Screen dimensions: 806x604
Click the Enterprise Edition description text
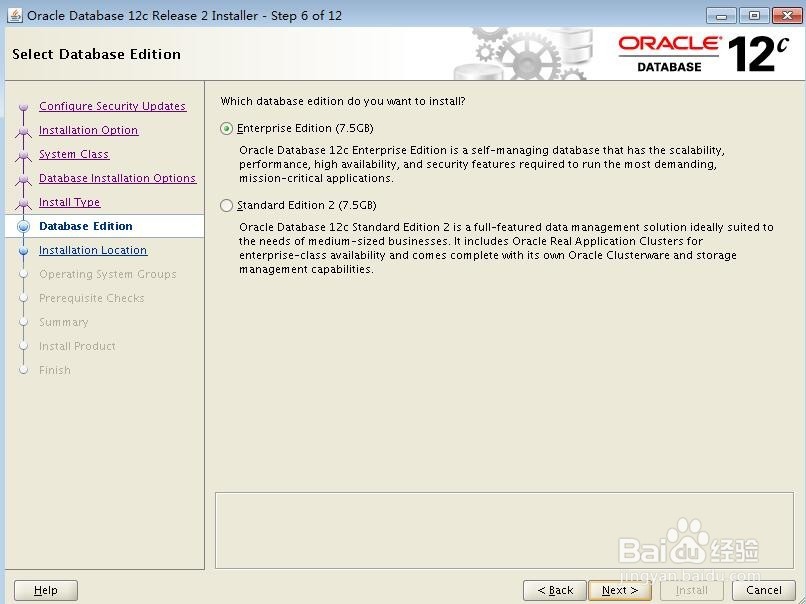click(x=482, y=164)
